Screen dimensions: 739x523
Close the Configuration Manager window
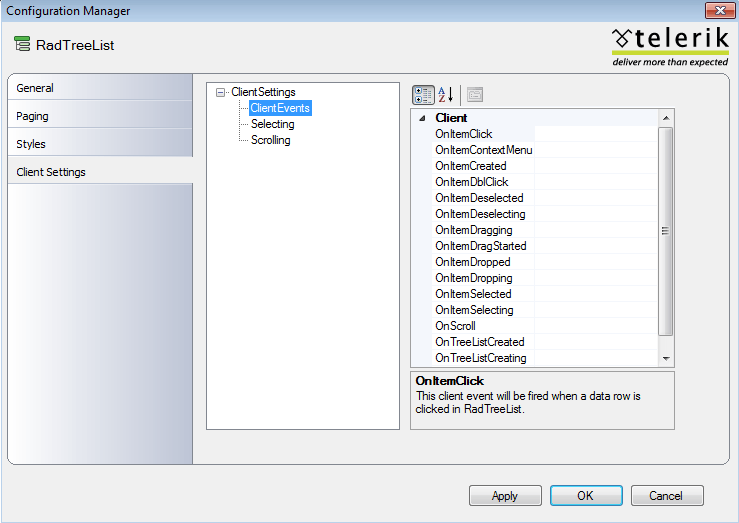click(x=720, y=10)
